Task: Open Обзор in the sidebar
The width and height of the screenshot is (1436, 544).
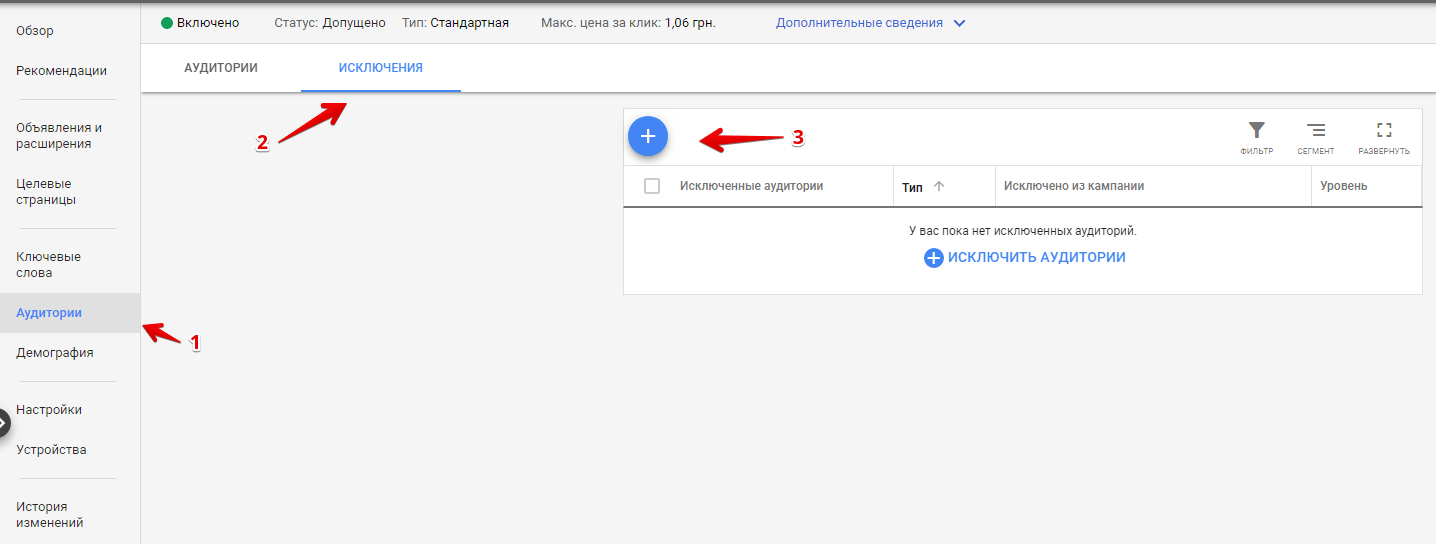Action: pyautogui.click(x=35, y=31)
